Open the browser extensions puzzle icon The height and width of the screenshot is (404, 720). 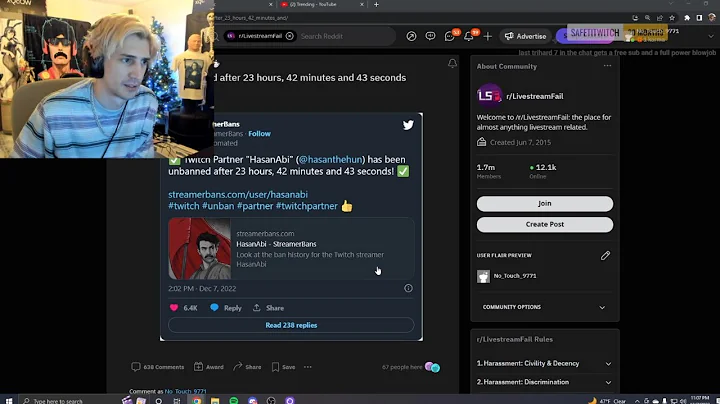click(687, 18)
